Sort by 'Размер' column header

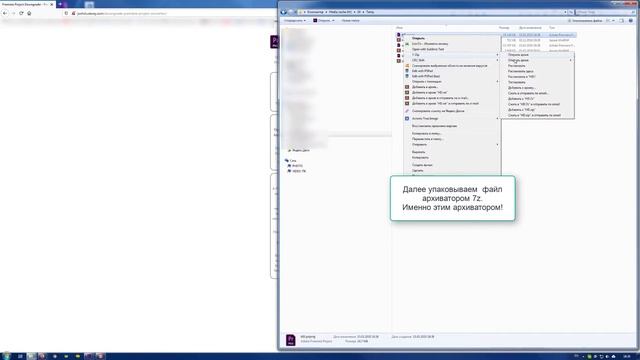click(x=504, y=28)
